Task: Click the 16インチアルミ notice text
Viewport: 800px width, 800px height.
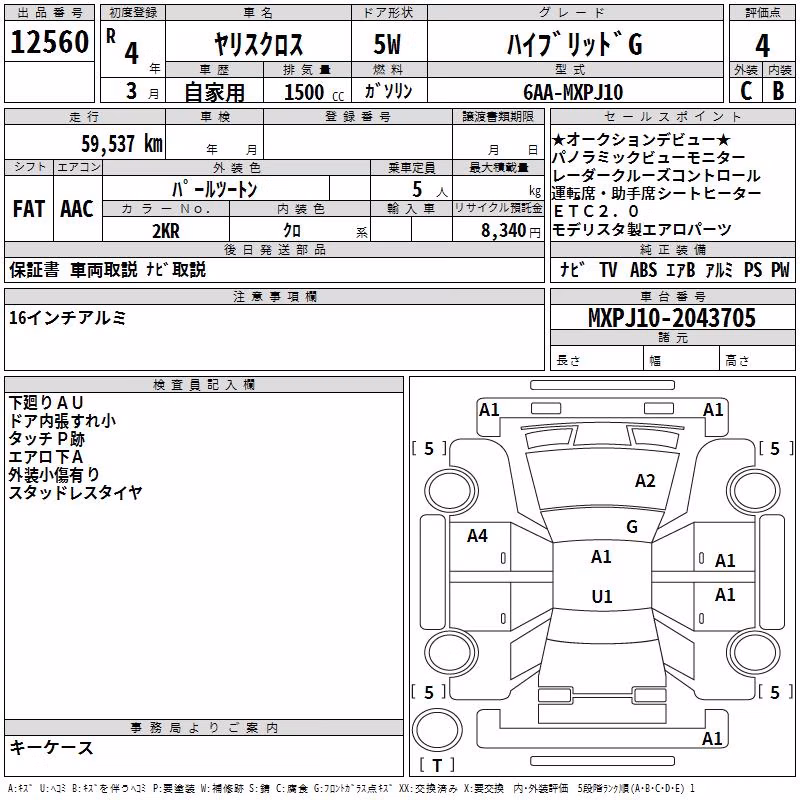Action: tap(67, 318)
